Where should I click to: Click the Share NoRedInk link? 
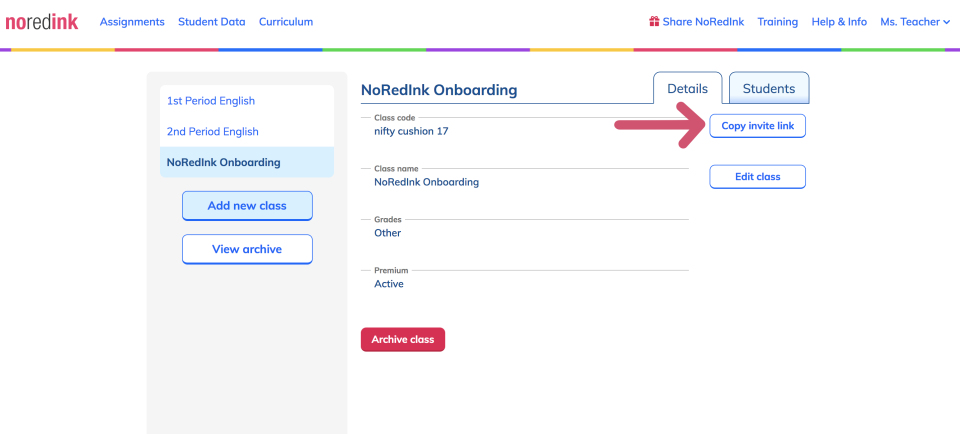pyautogui.click(x=703, y=22)
